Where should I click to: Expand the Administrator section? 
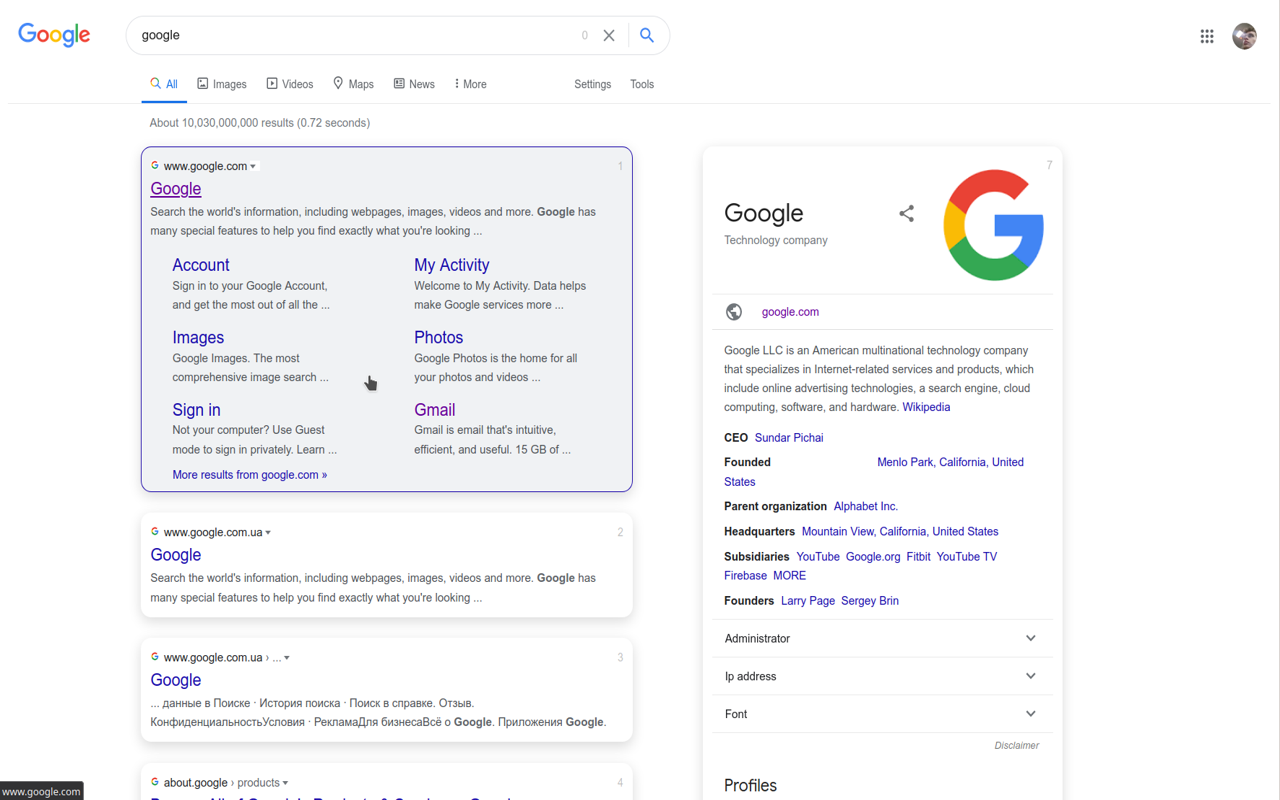pyautogui.click(x=882, y=638)
